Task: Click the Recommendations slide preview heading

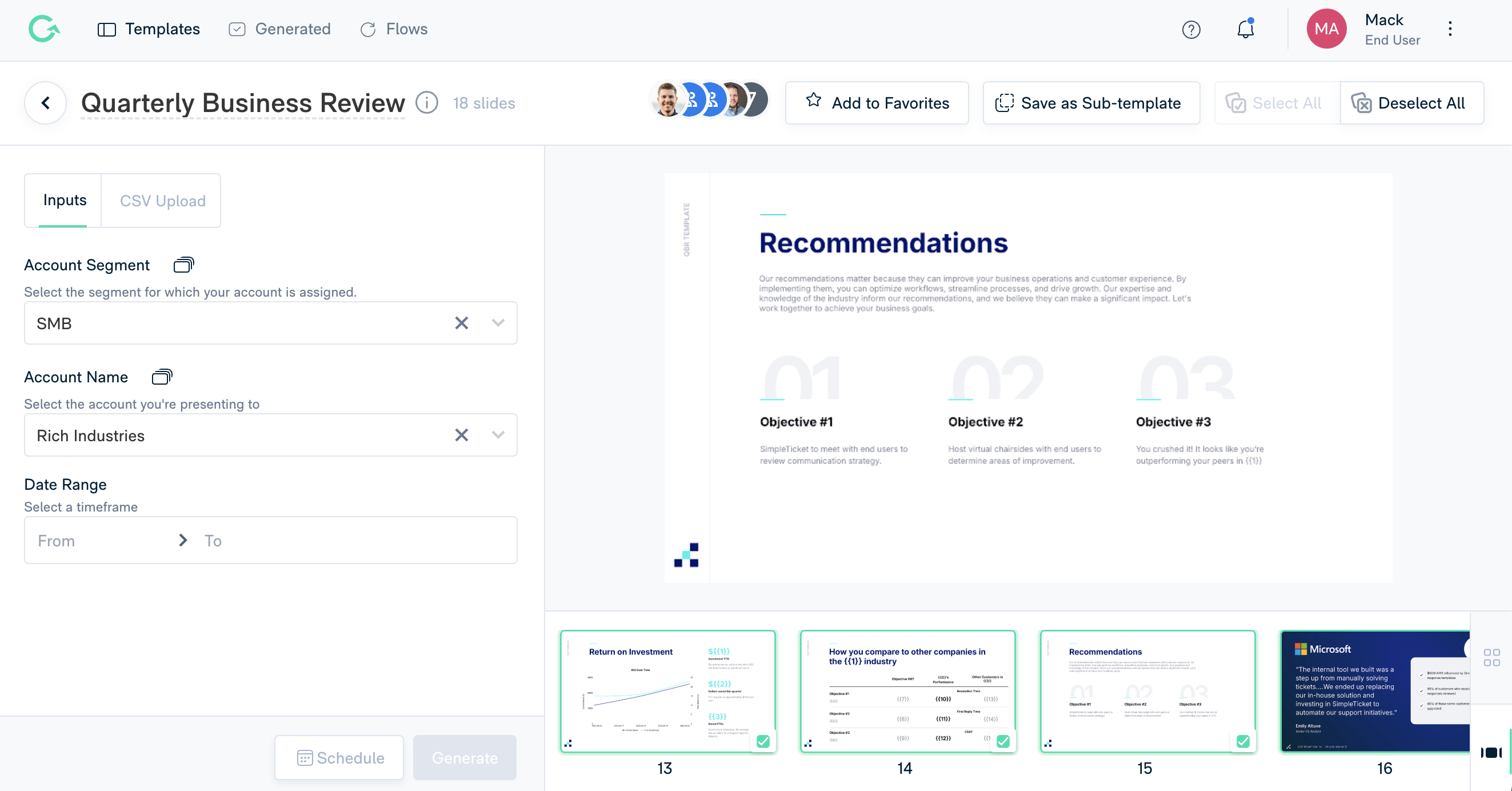Action: point(883,243)
